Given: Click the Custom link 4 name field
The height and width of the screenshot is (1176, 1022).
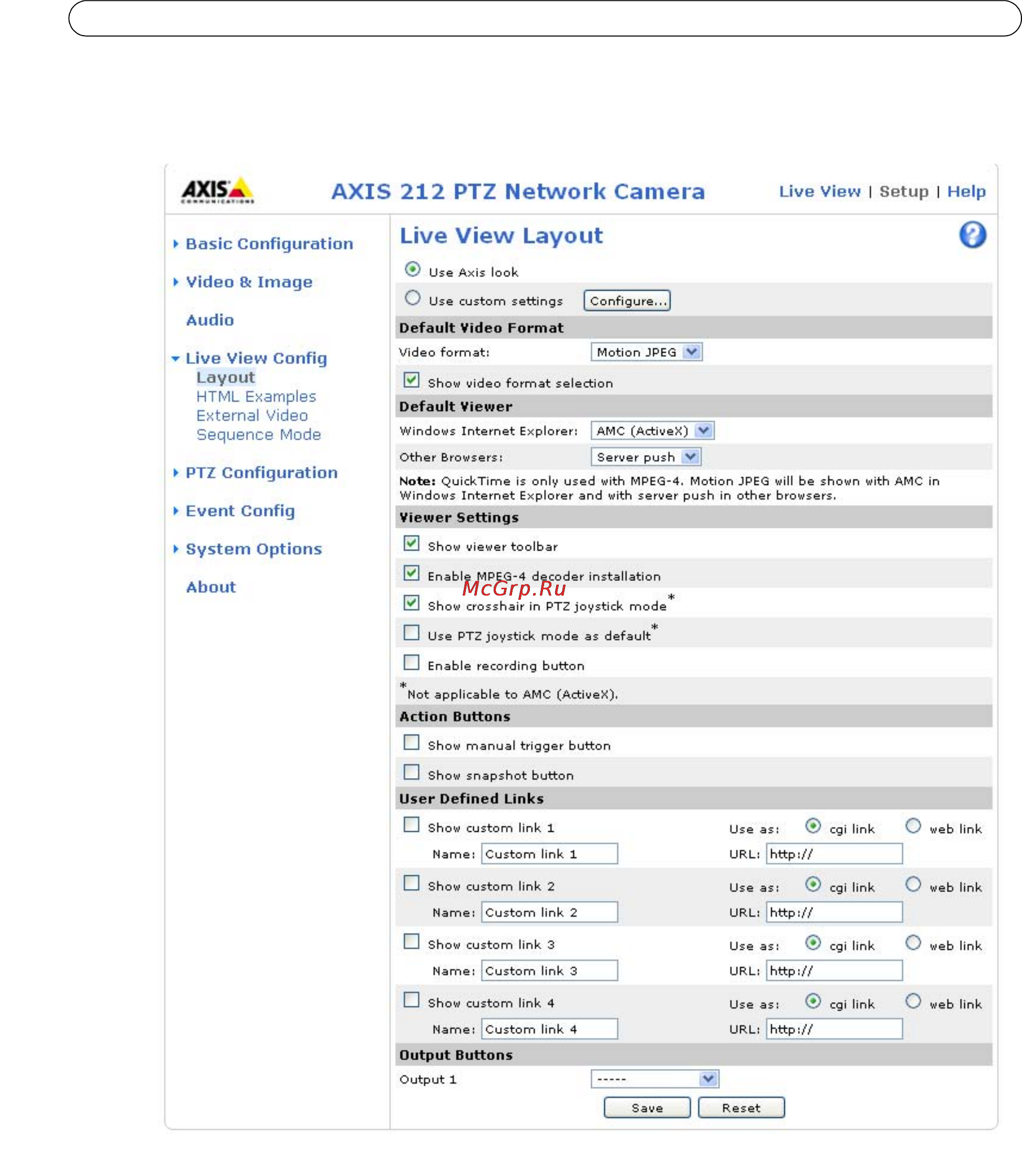Looking at the screenshot, I should tap(549, 1029).
